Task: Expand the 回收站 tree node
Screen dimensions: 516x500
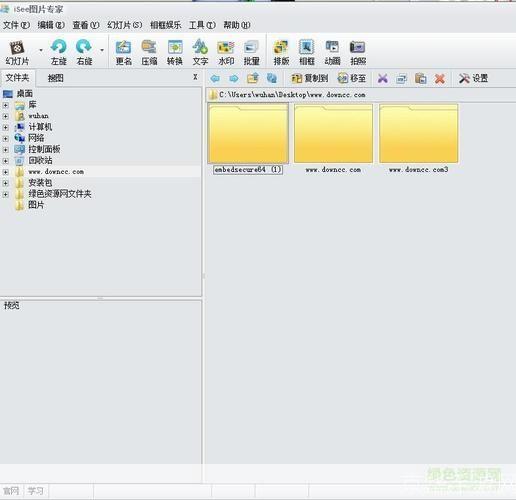Action: pyautogui.click(x=5, y=161)
